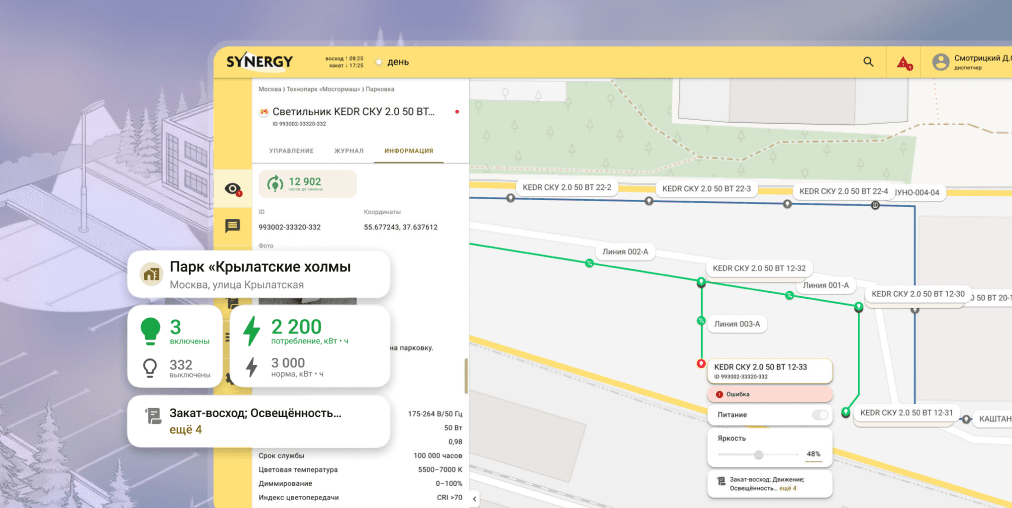This screenshot has height=508, width=1012.
Task: Open the label KEDR СКУ 2.0 50 ВТ 22-3
Action: tap(707, 188)
